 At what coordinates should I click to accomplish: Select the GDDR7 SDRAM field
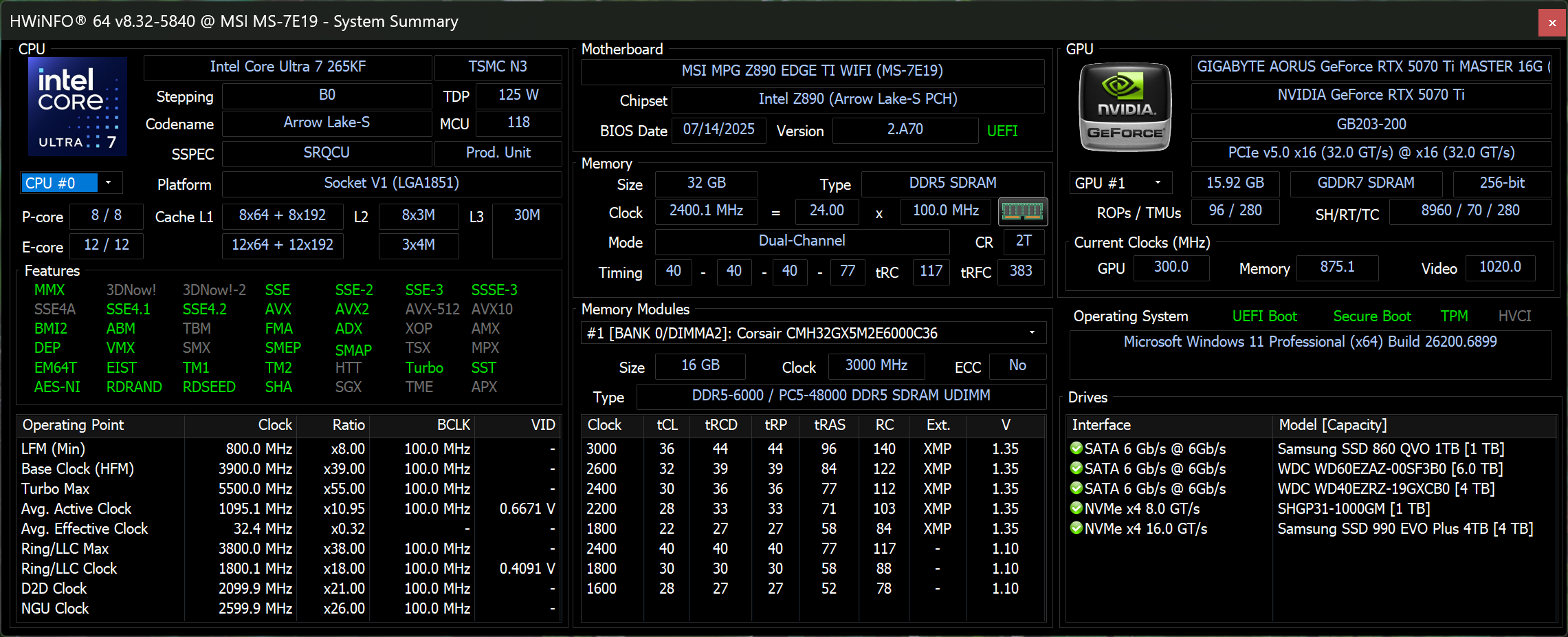1366,183
